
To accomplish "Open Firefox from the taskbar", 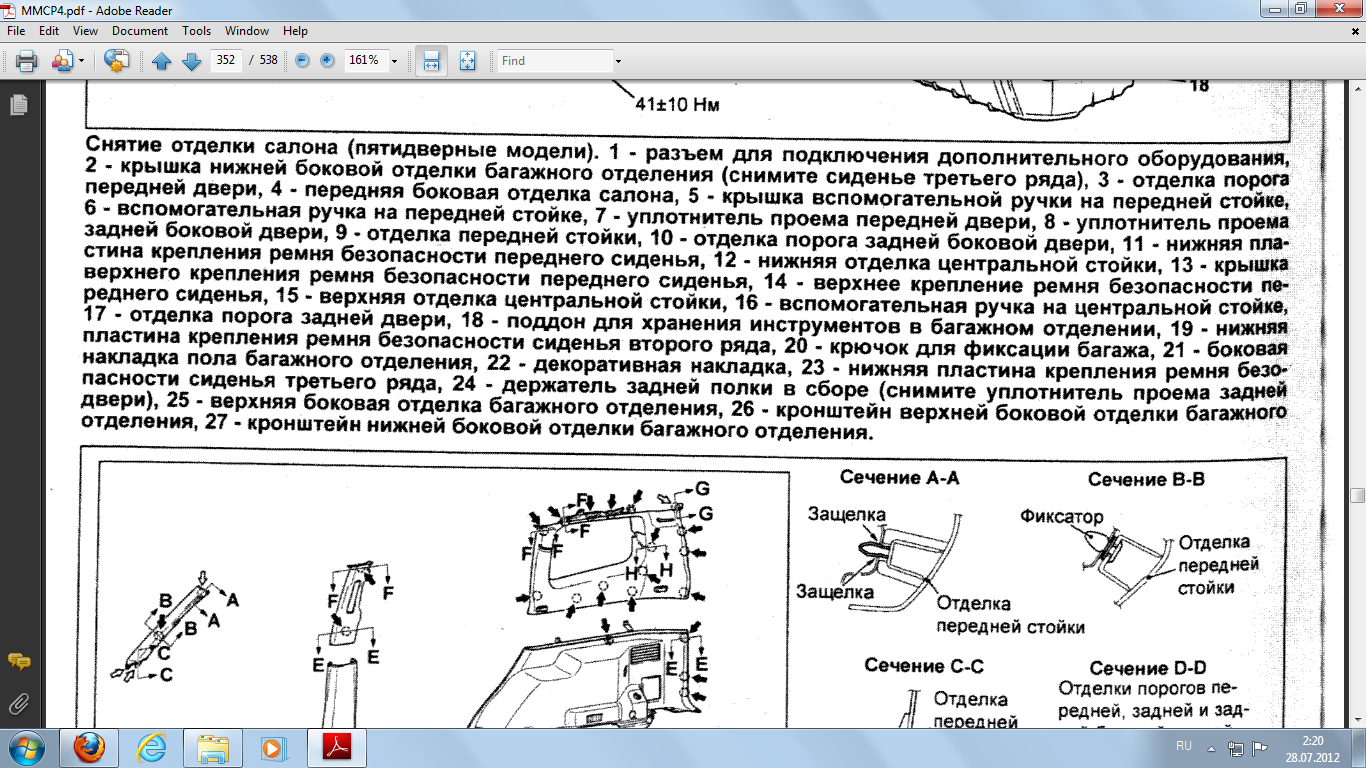I will click(89, 747).
